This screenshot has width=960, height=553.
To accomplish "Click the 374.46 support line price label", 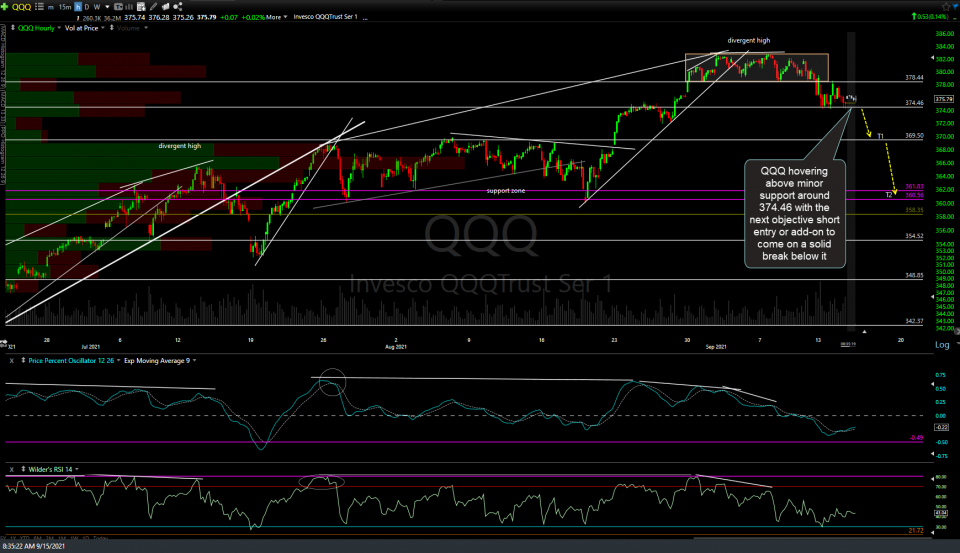I will tap(914, 103).
